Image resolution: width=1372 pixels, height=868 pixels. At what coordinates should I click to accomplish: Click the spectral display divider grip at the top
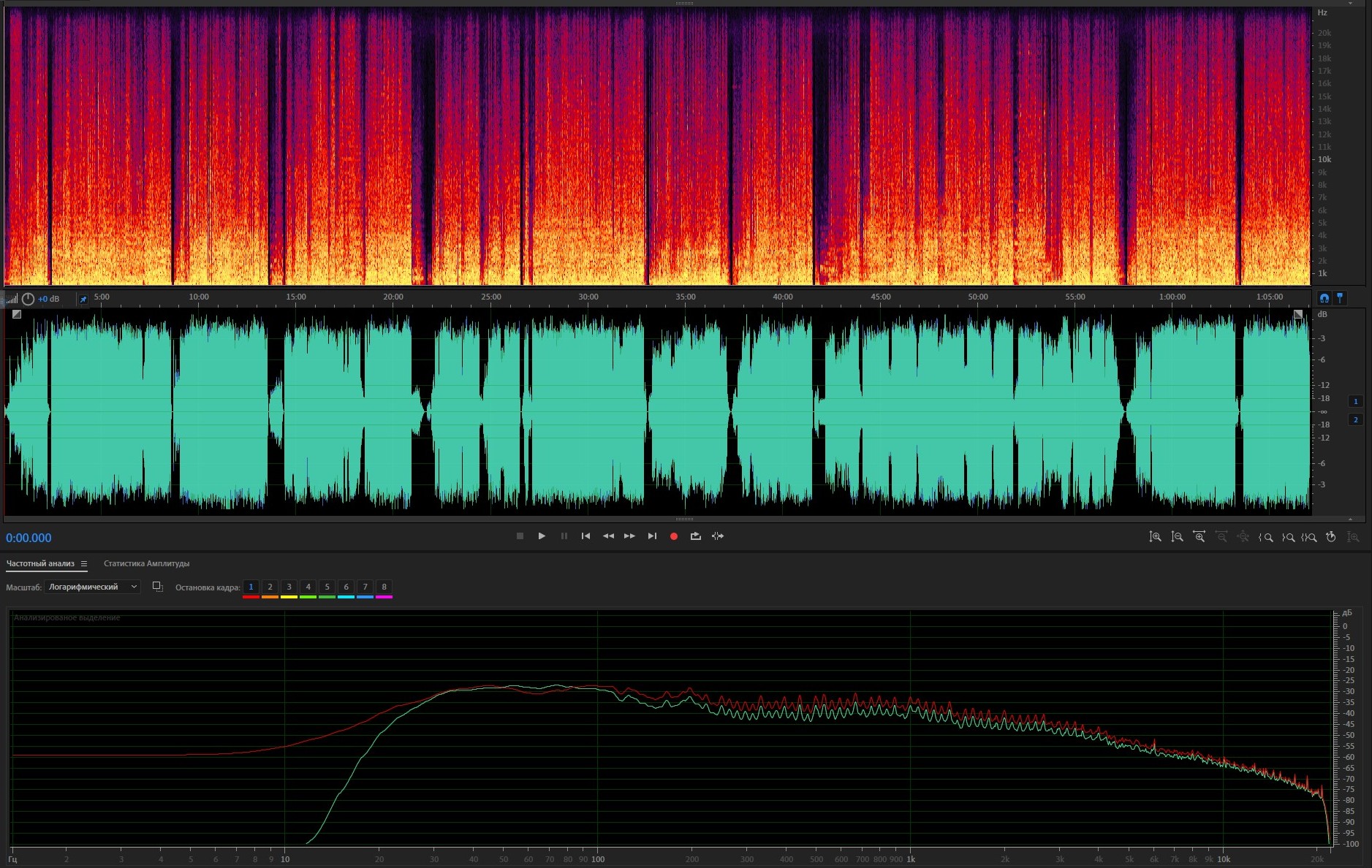pos(685,3)
